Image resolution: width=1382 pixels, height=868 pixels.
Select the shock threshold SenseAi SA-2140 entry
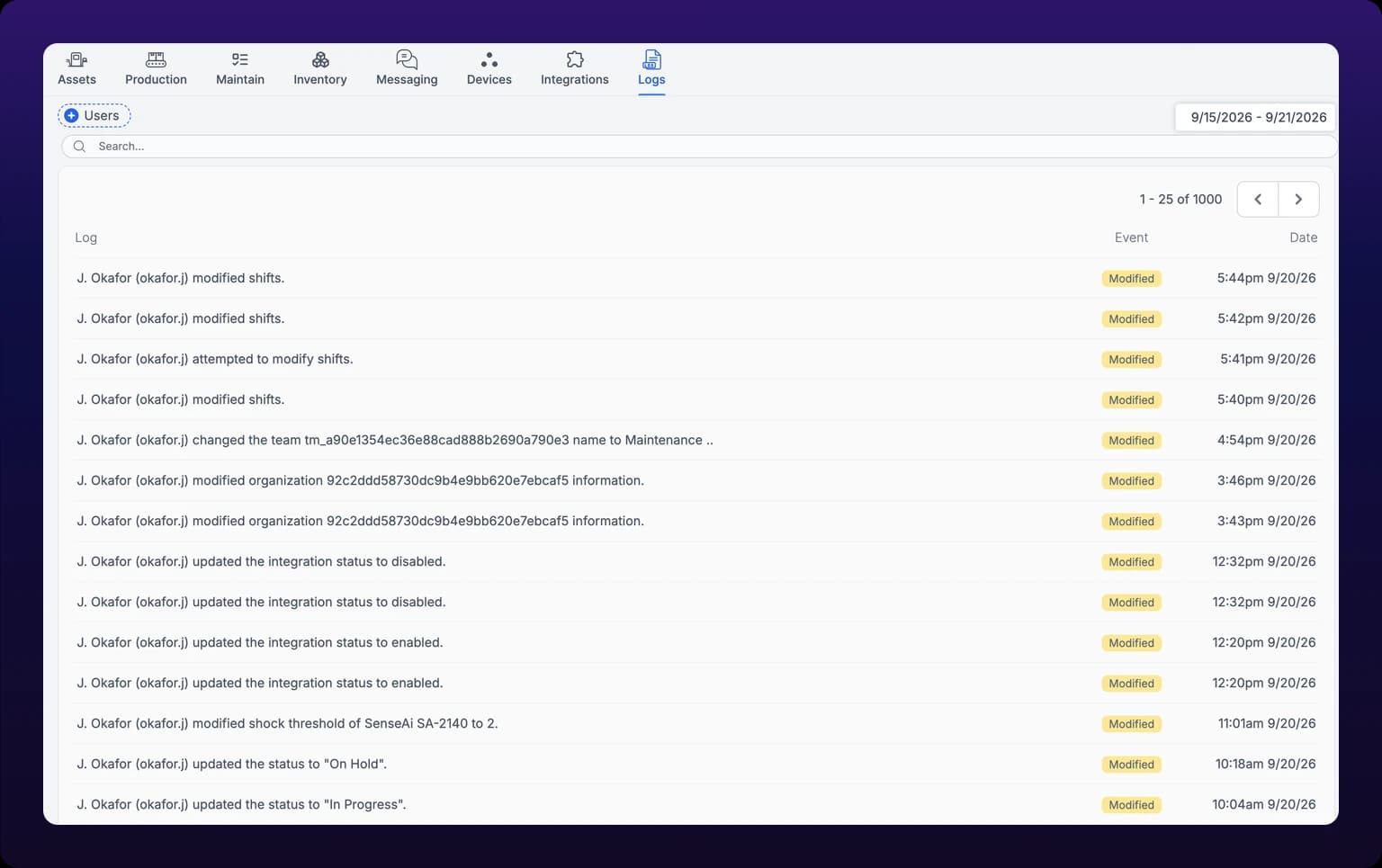696,723
